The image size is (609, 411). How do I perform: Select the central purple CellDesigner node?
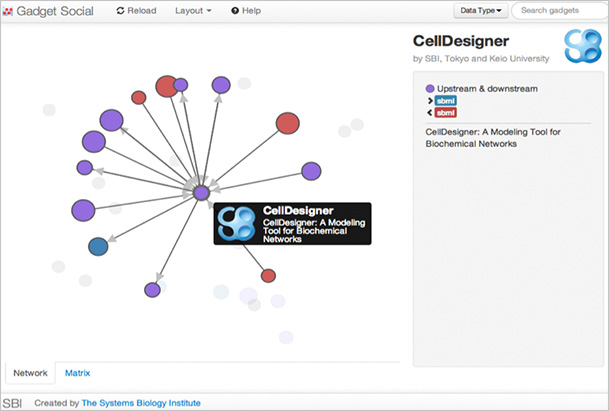pyautogui.click(x=202, y=193)
